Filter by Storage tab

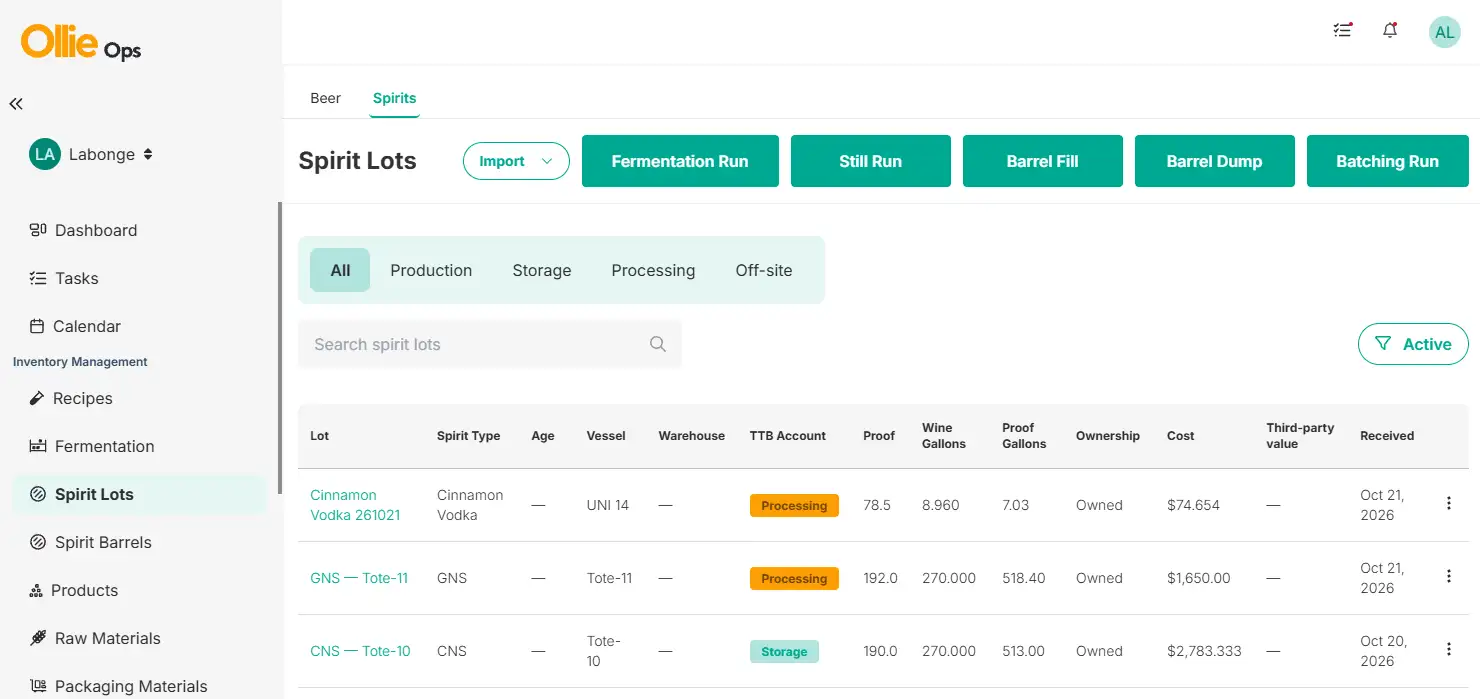tap(542, 270)
